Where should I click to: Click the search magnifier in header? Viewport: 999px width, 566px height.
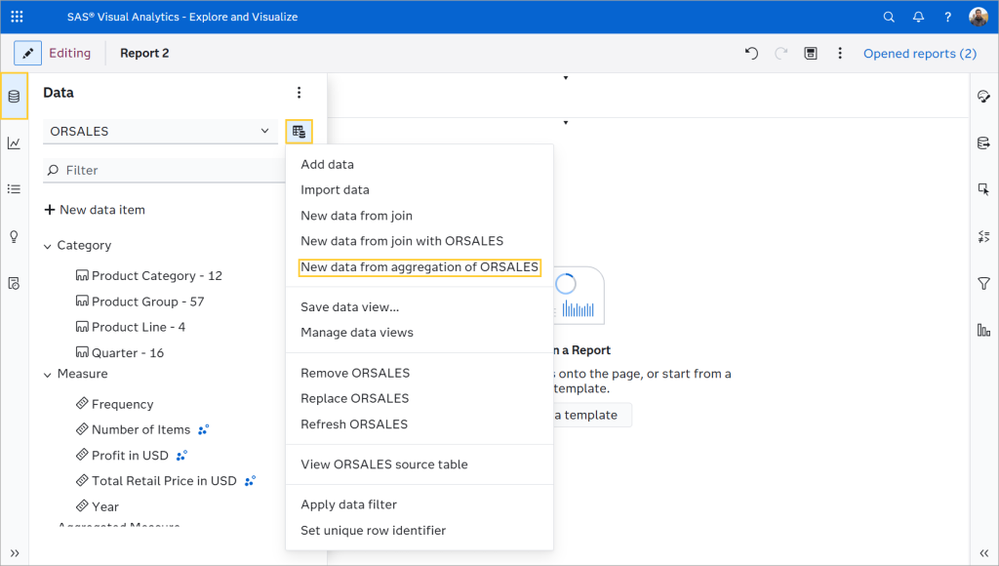click(x=889, y=17)
